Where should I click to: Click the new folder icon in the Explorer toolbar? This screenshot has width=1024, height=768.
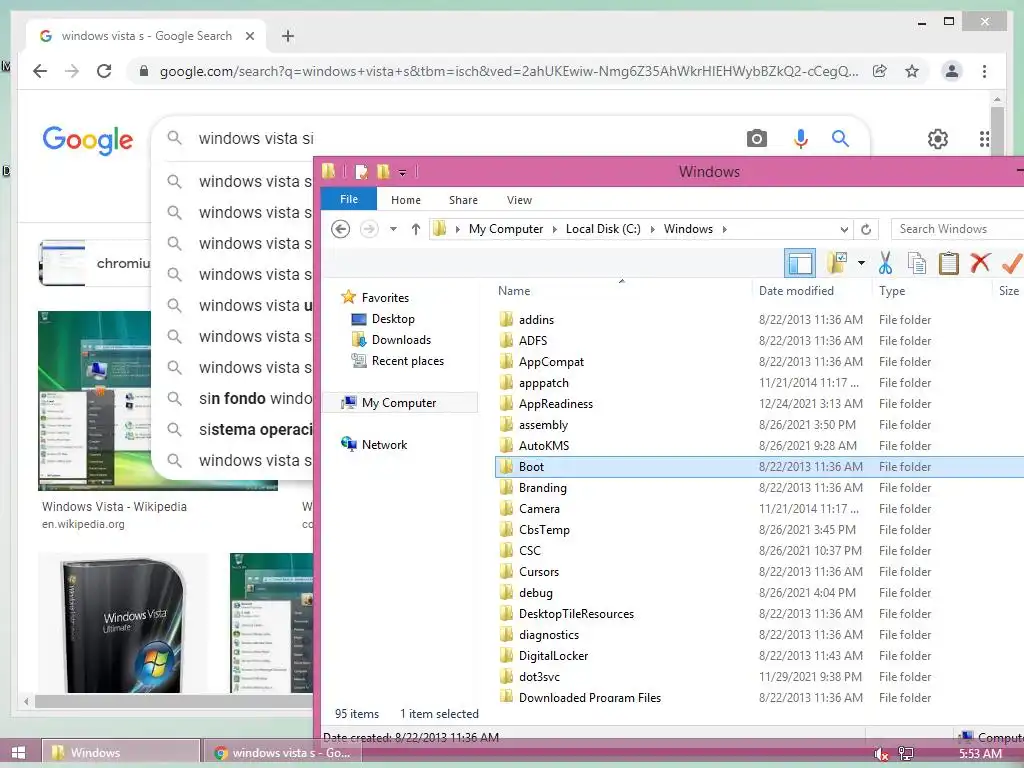[x=837, y=263]
